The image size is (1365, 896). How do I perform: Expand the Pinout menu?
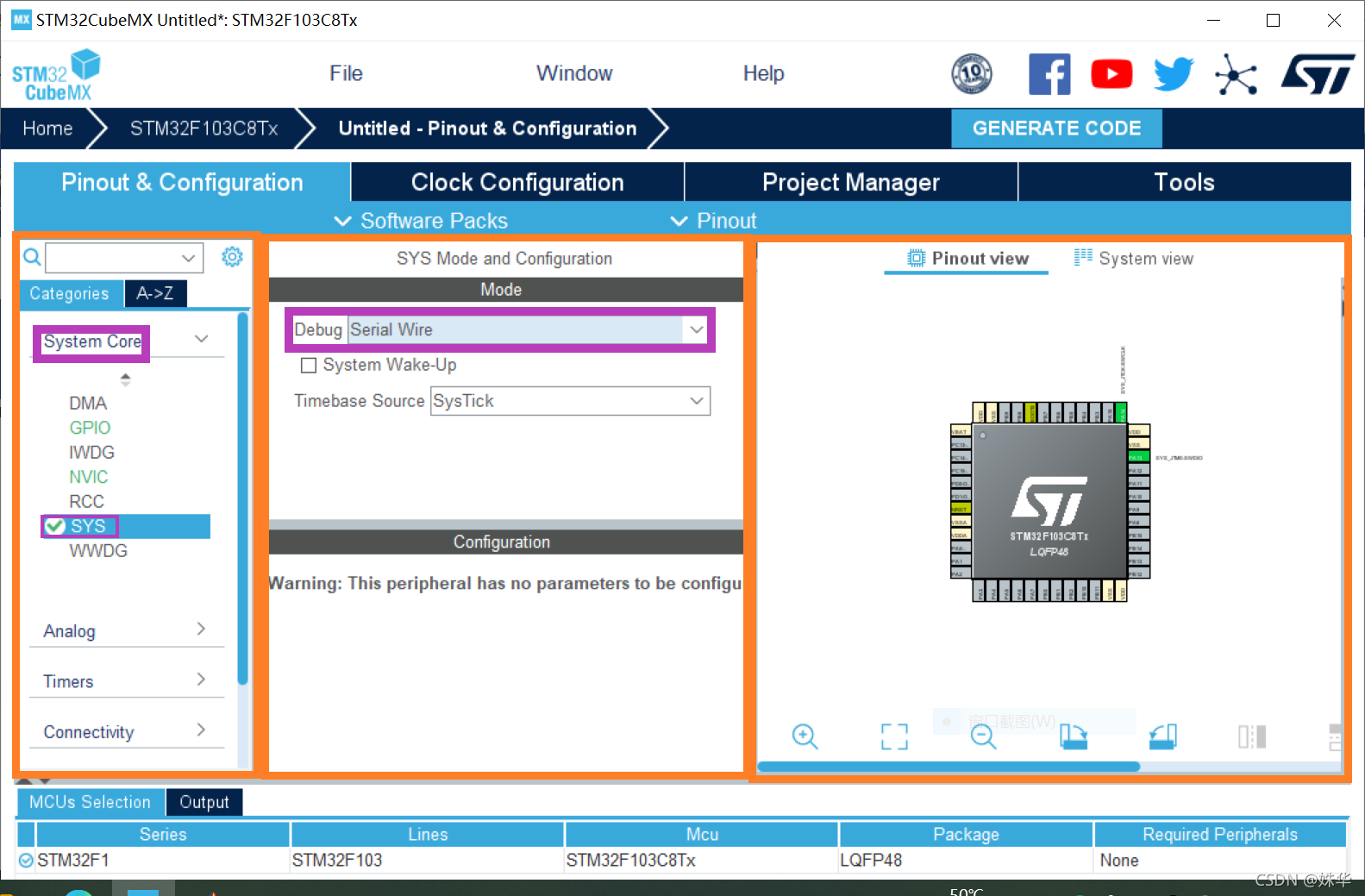click(714, 221)
